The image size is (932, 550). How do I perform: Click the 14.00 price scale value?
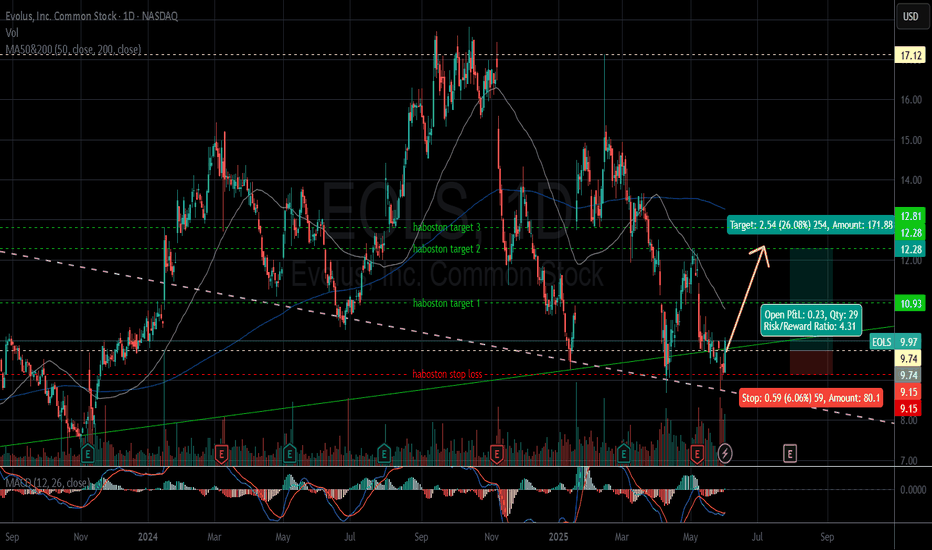click(x=911, y=180)
